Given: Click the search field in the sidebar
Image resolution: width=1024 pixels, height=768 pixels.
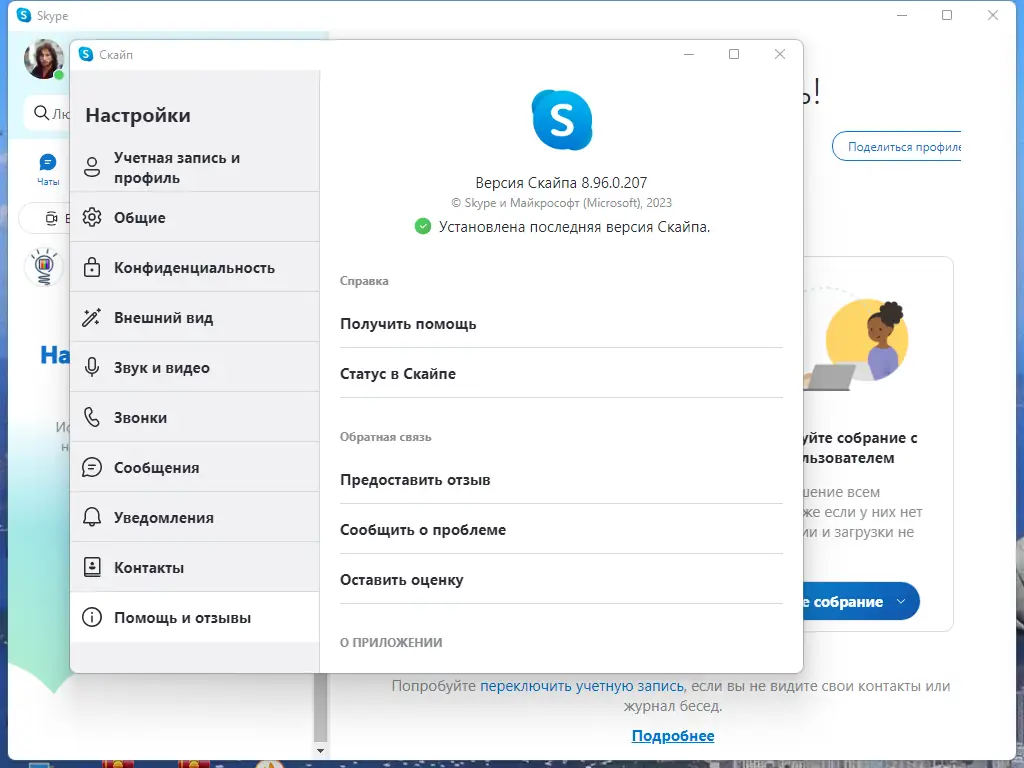Looking at the screenshot, I should [48, 113].
